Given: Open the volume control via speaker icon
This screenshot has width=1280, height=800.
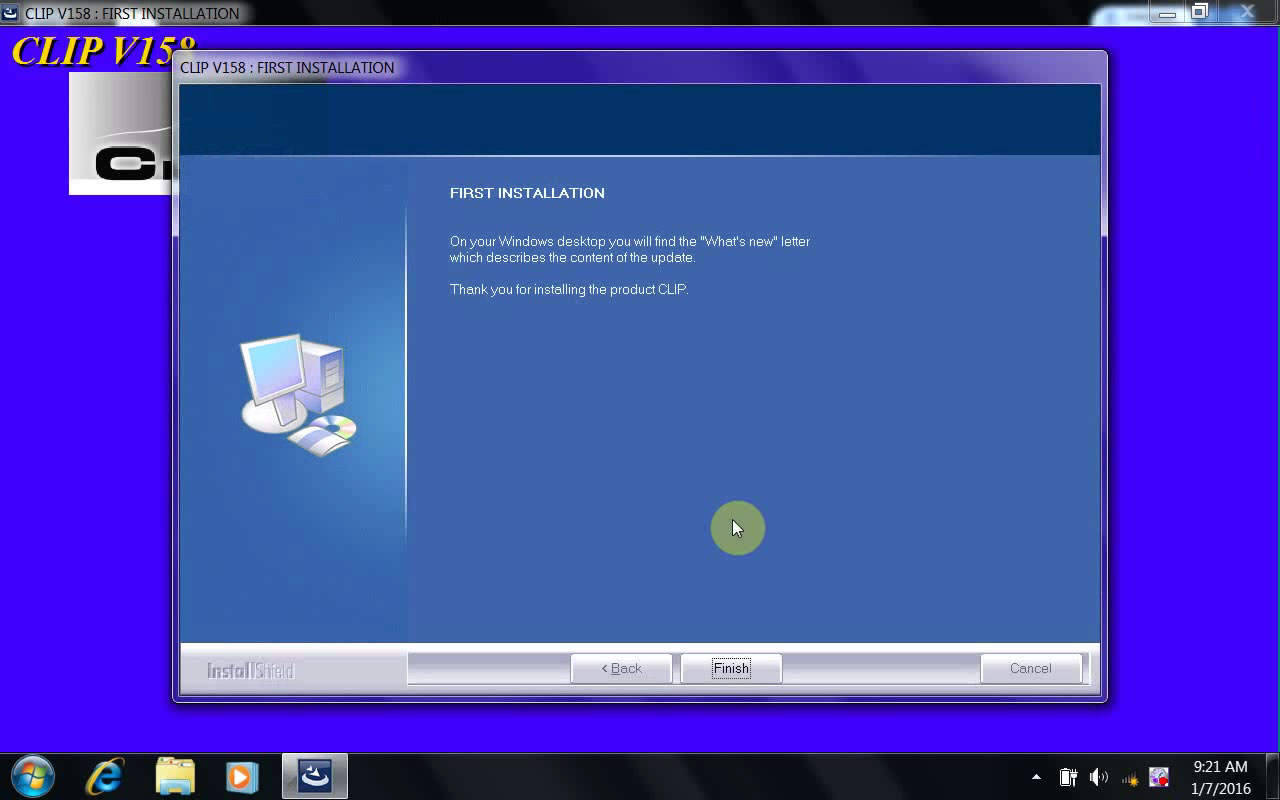Looking at the screenshot, I should (x=1099, y=777).
